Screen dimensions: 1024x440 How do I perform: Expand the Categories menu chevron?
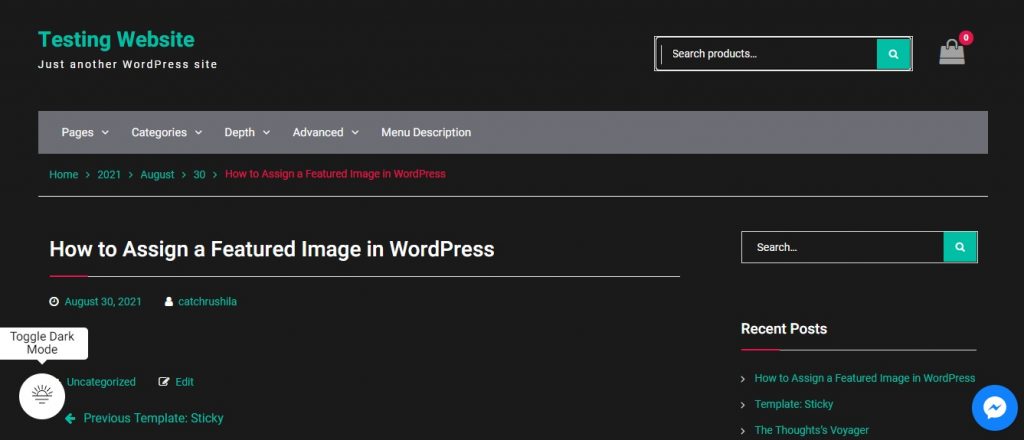(x=199, y=133)
